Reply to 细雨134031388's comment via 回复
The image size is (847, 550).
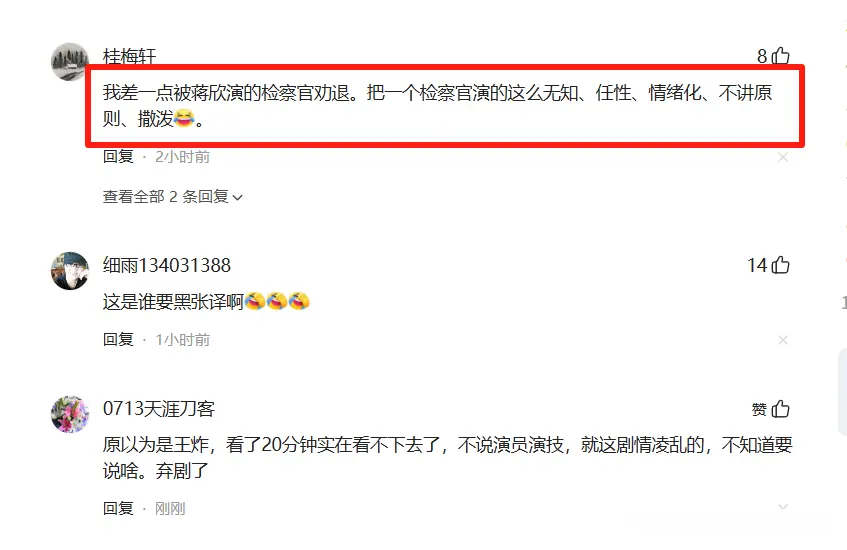coord(118,339)
